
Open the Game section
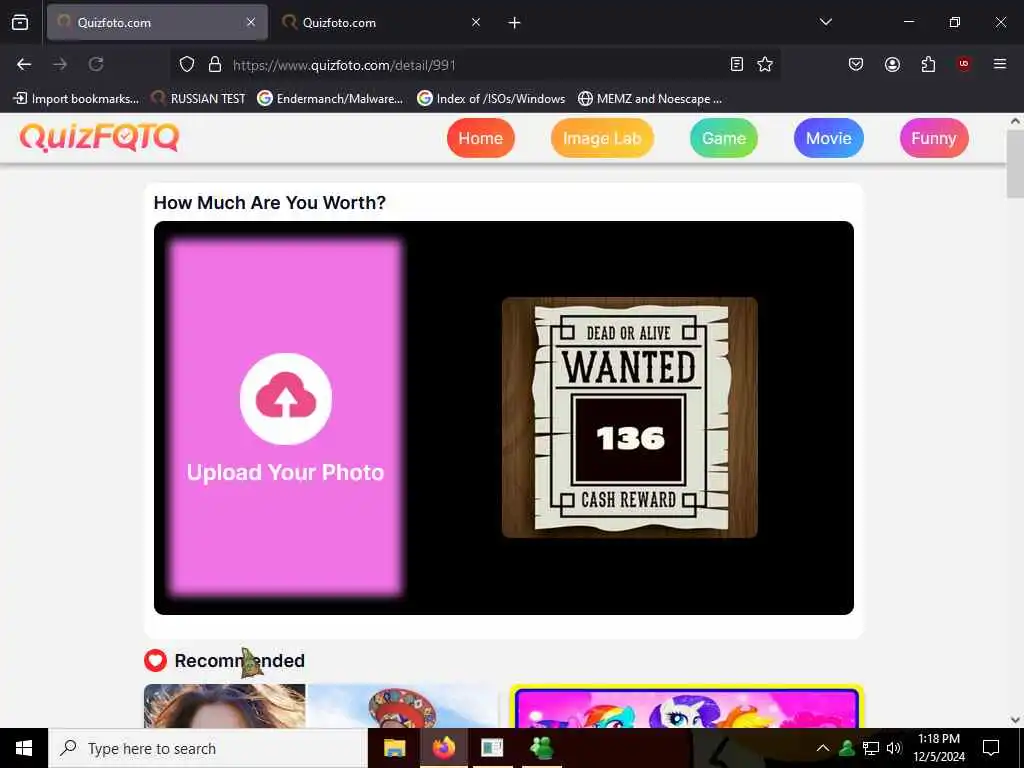tap(724, 138)
